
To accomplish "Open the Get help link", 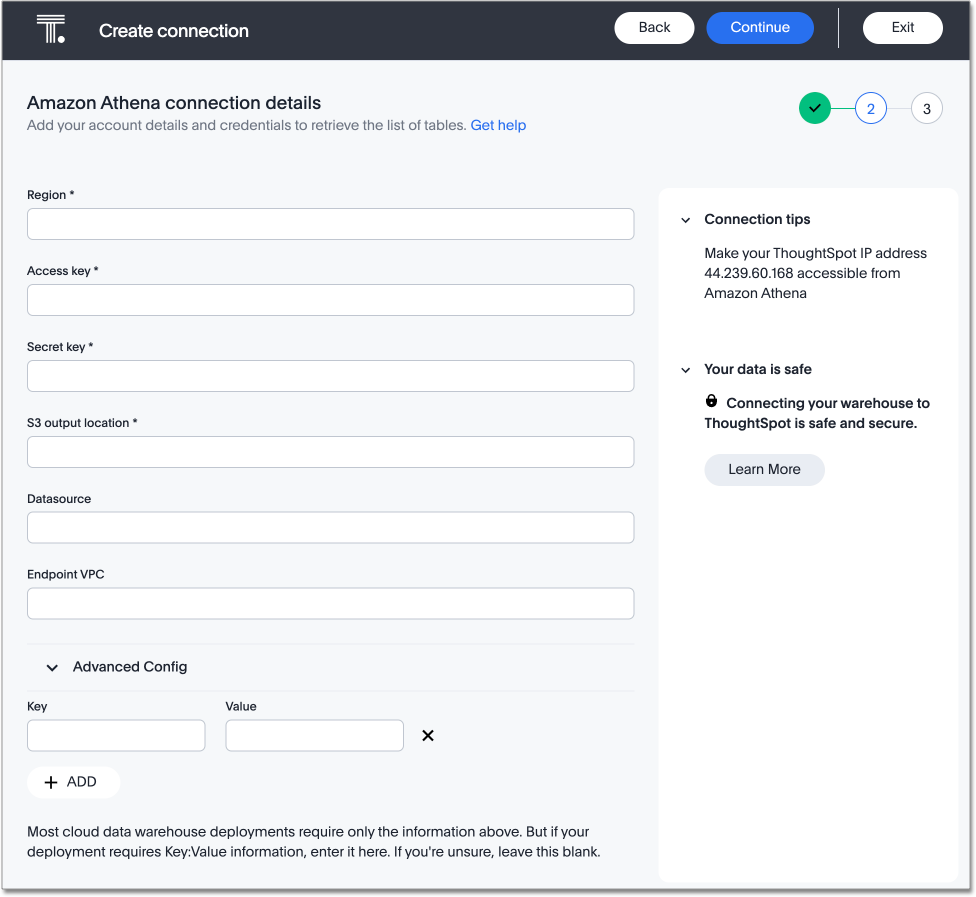I will pos(498,125).
